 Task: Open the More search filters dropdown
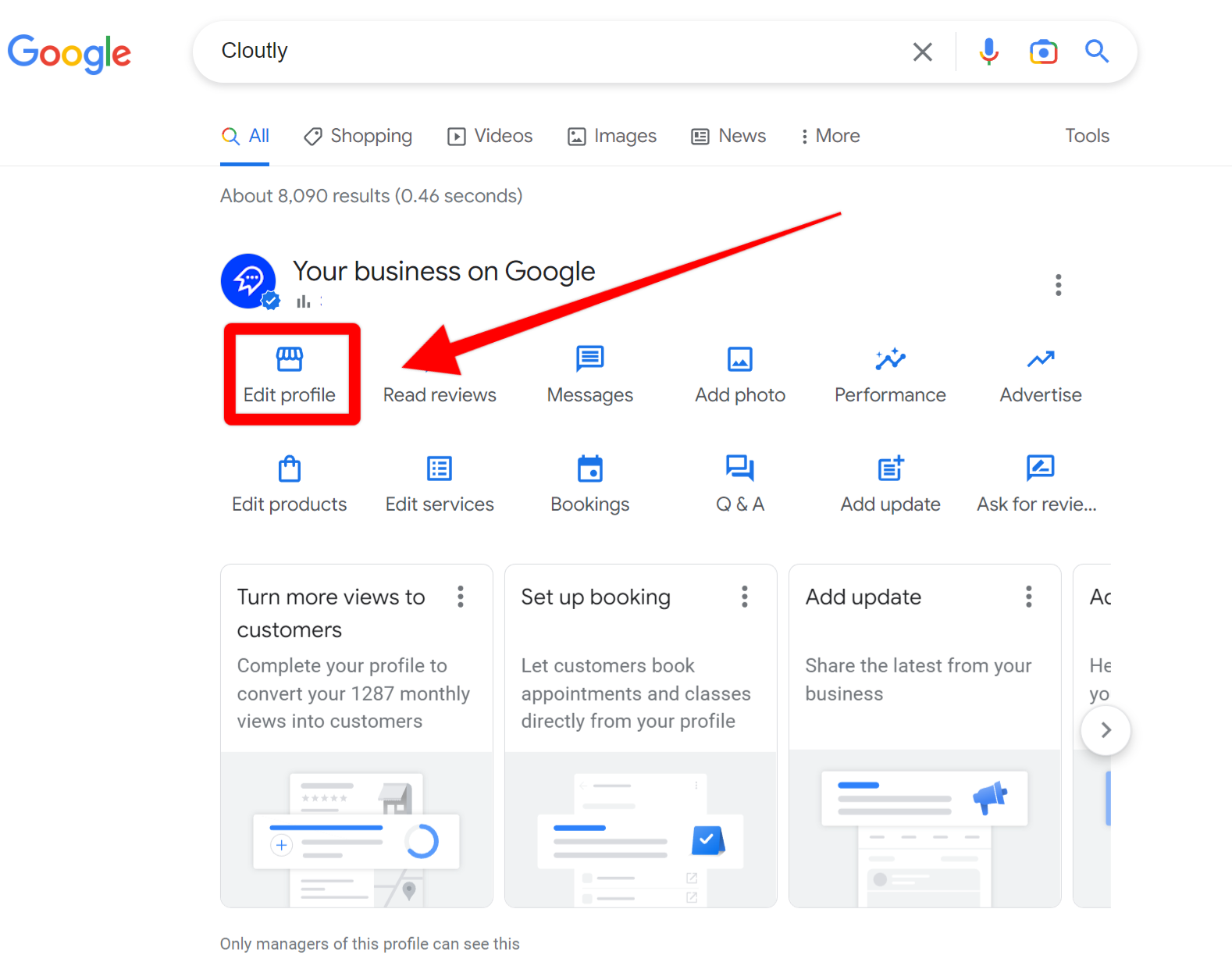point(830,136)
